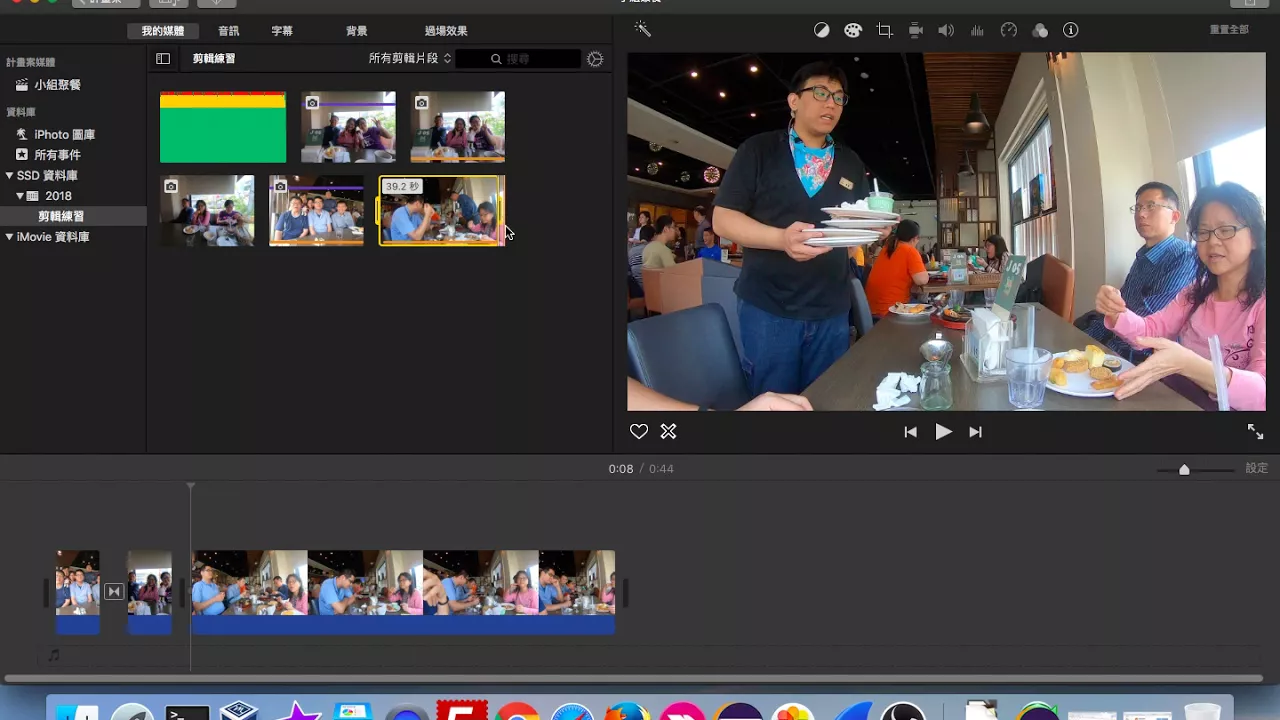This screenshot has width=1280, height=720.
Task: Switch to the 我的媒體 tab
Action: [x=162, y=31]
